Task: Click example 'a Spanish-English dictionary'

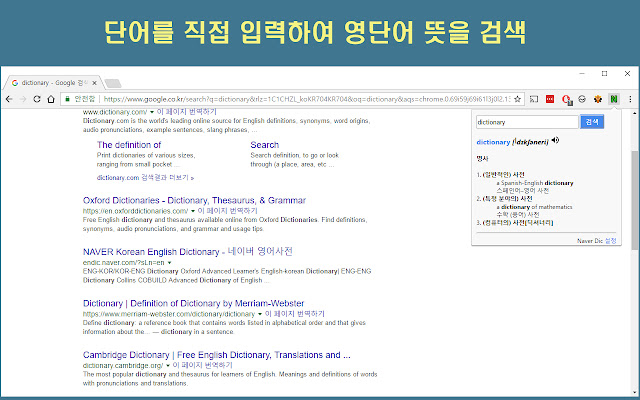Action: click(535, 183)
